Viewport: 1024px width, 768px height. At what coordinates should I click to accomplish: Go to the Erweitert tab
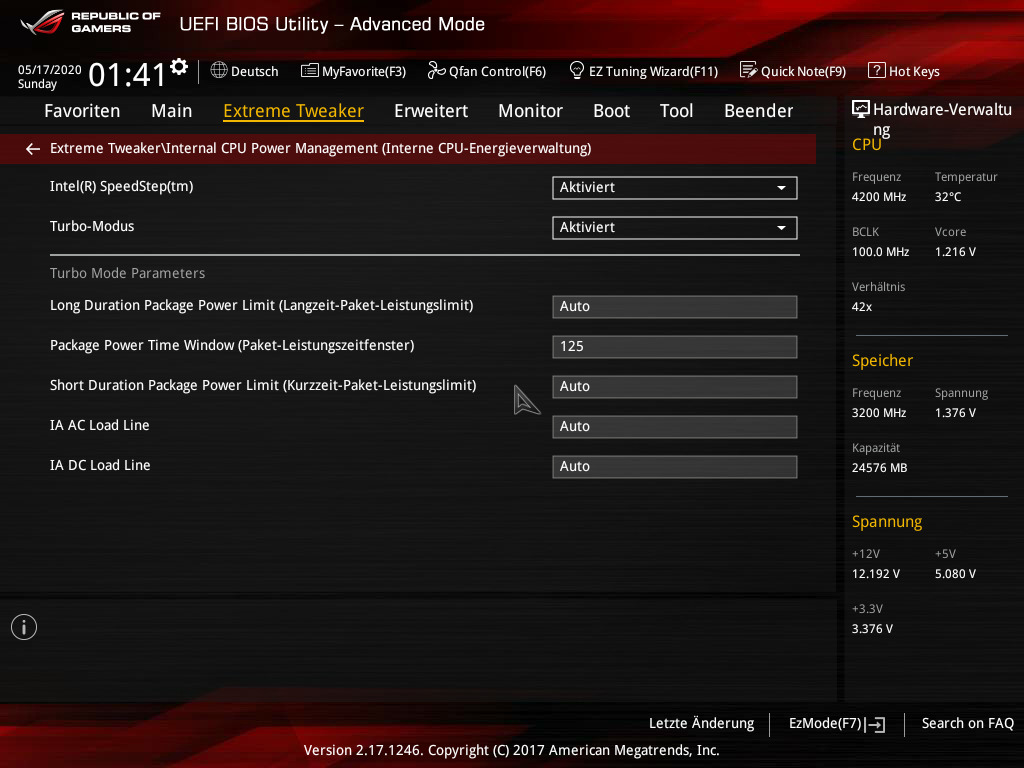431,111
